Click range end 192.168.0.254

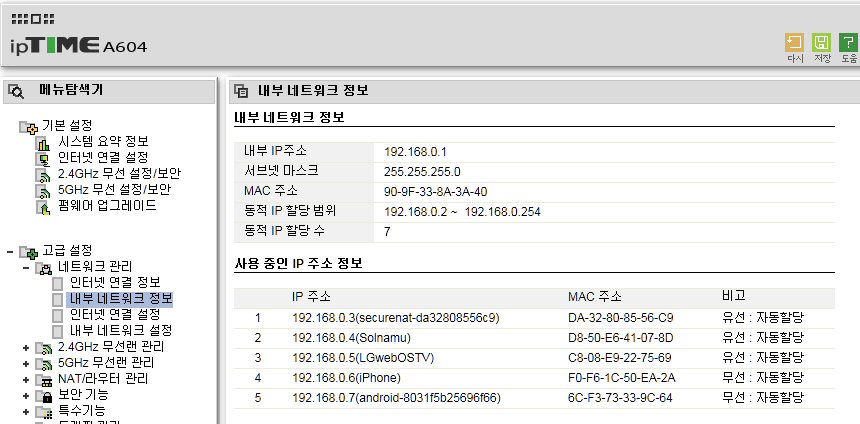click(502, 212)
